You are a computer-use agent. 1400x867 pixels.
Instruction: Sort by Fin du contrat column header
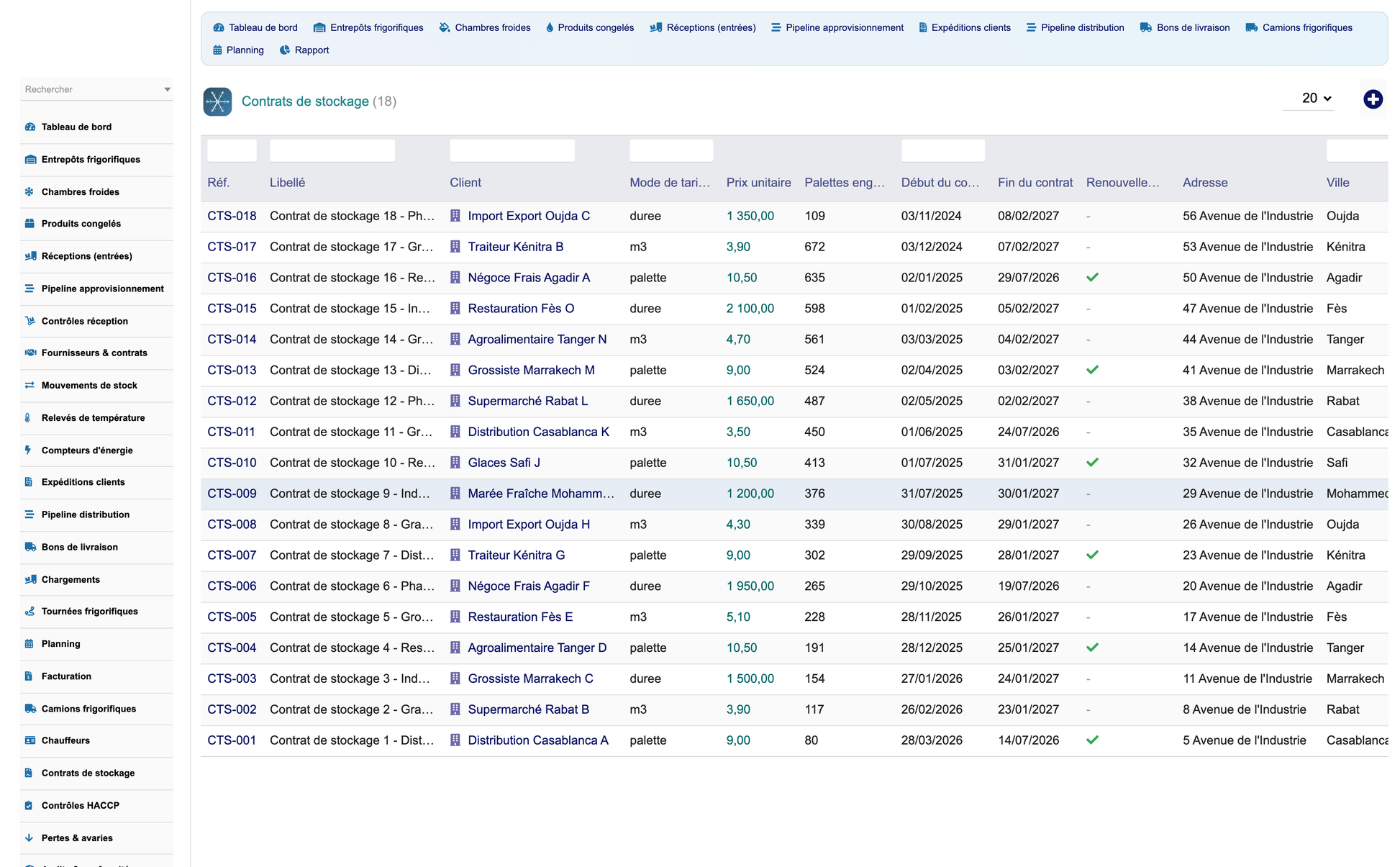pyautogui.click(x=1035, y=183)
